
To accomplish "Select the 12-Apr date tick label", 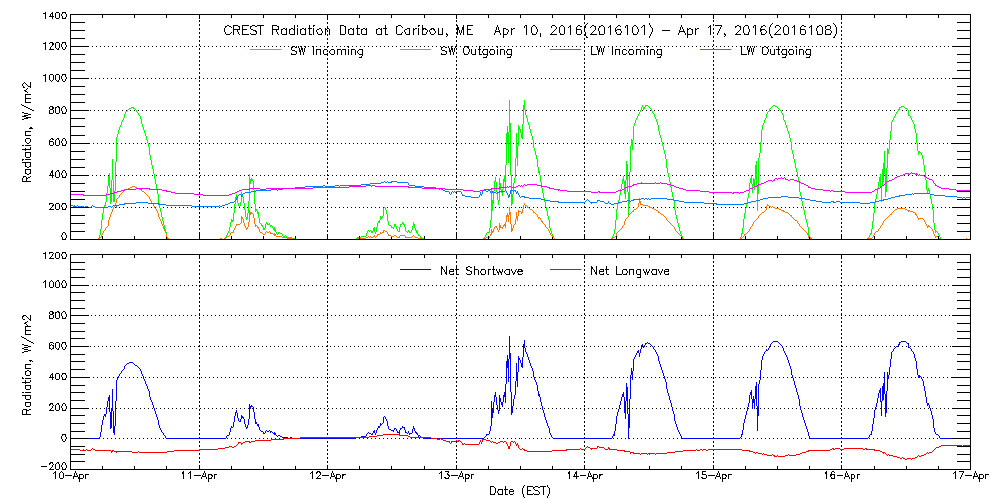I will [328, 477].
